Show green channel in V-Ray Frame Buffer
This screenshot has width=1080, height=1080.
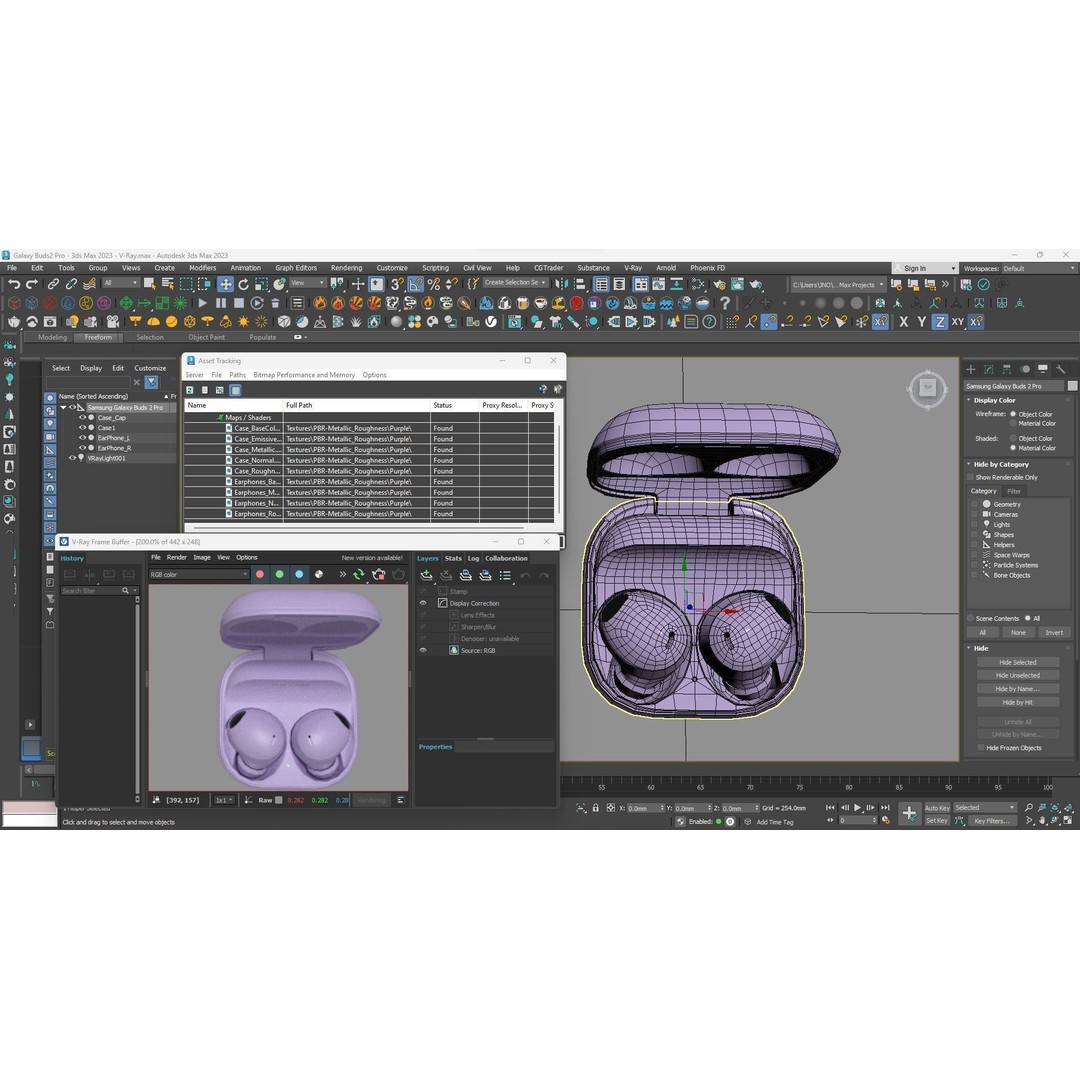279,574
